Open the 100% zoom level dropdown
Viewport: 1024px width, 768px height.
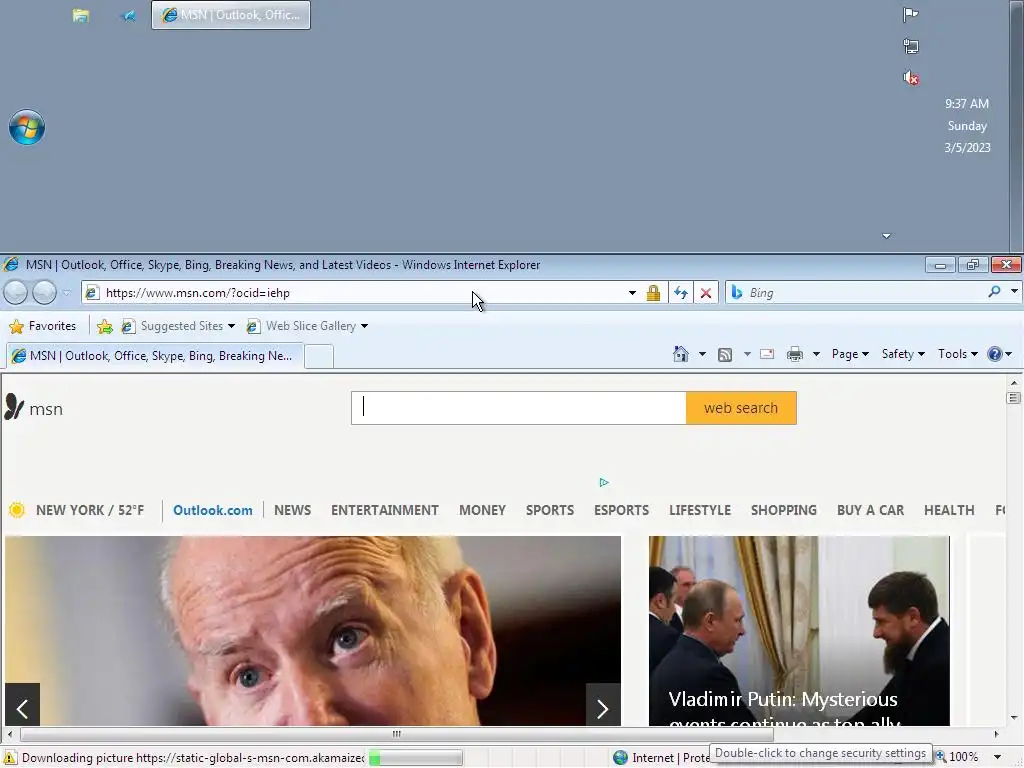point(997,757)
